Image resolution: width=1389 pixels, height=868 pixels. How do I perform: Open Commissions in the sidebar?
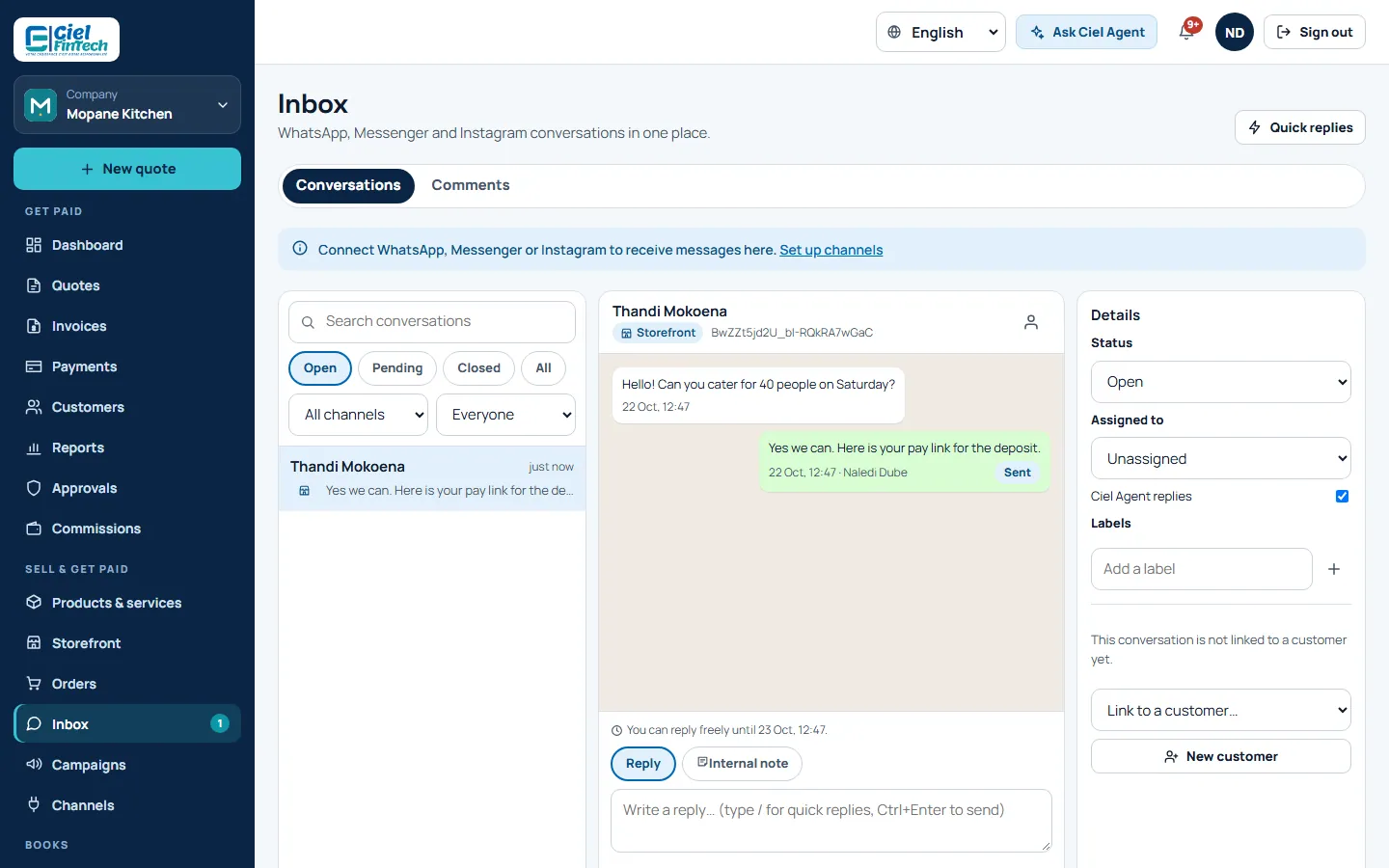coord(127,529)
